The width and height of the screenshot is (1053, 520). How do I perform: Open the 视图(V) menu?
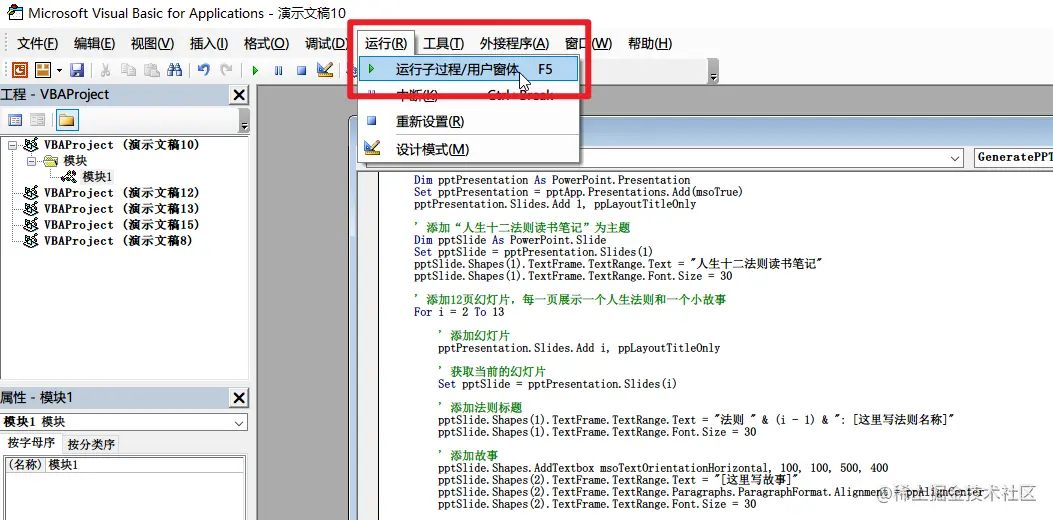(x=152, y=44)
